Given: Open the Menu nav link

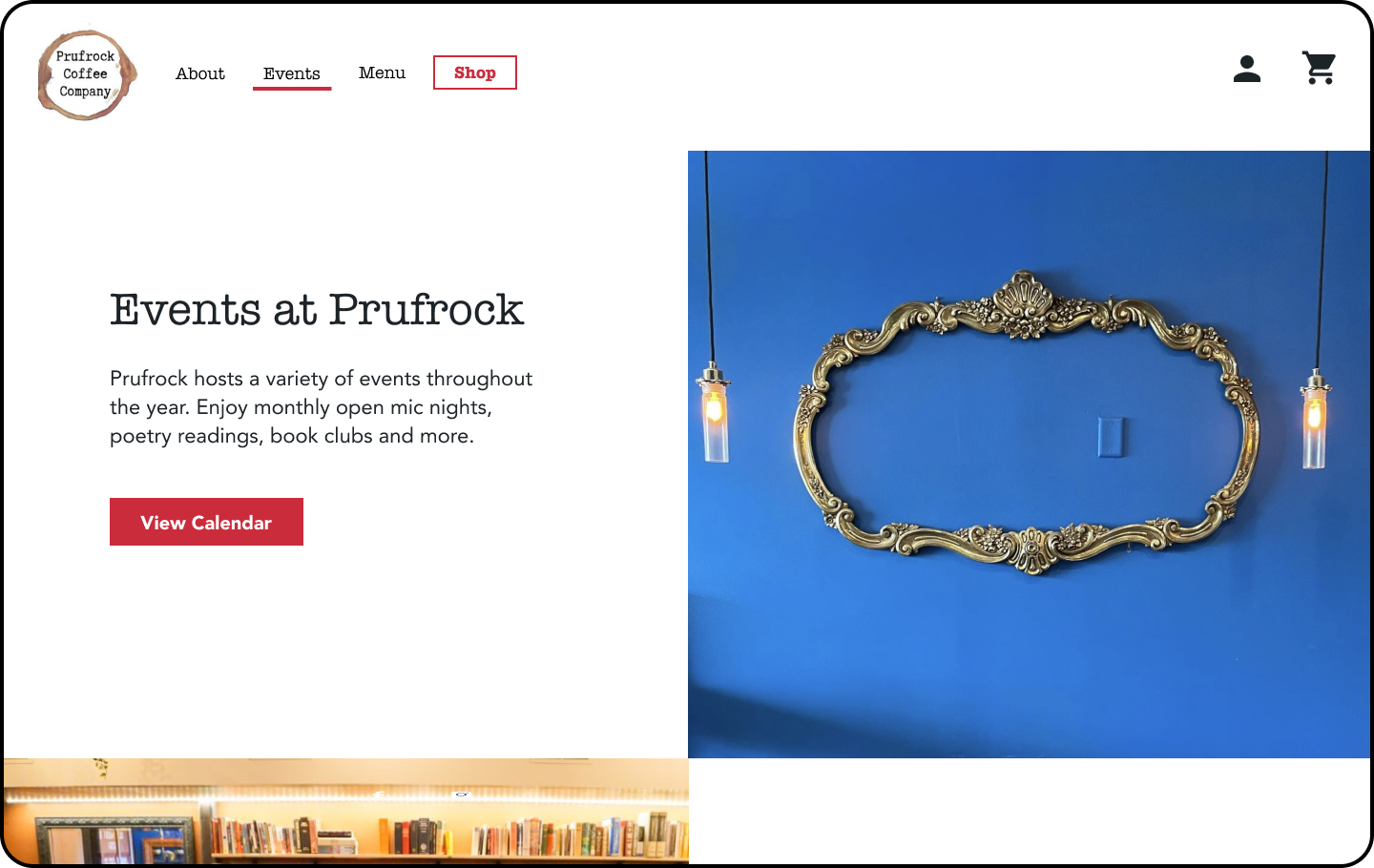Looking at the screenshot, I should (x=382, y=72).
